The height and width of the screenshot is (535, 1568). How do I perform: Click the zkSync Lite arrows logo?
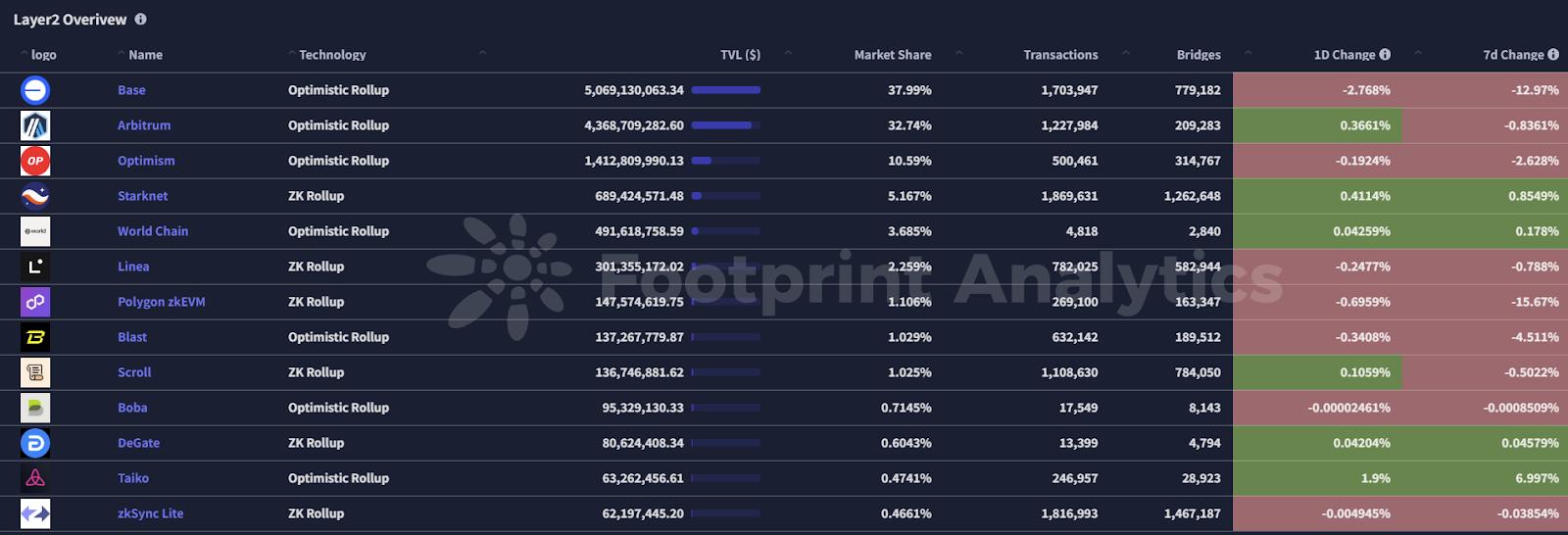point(35,513)
